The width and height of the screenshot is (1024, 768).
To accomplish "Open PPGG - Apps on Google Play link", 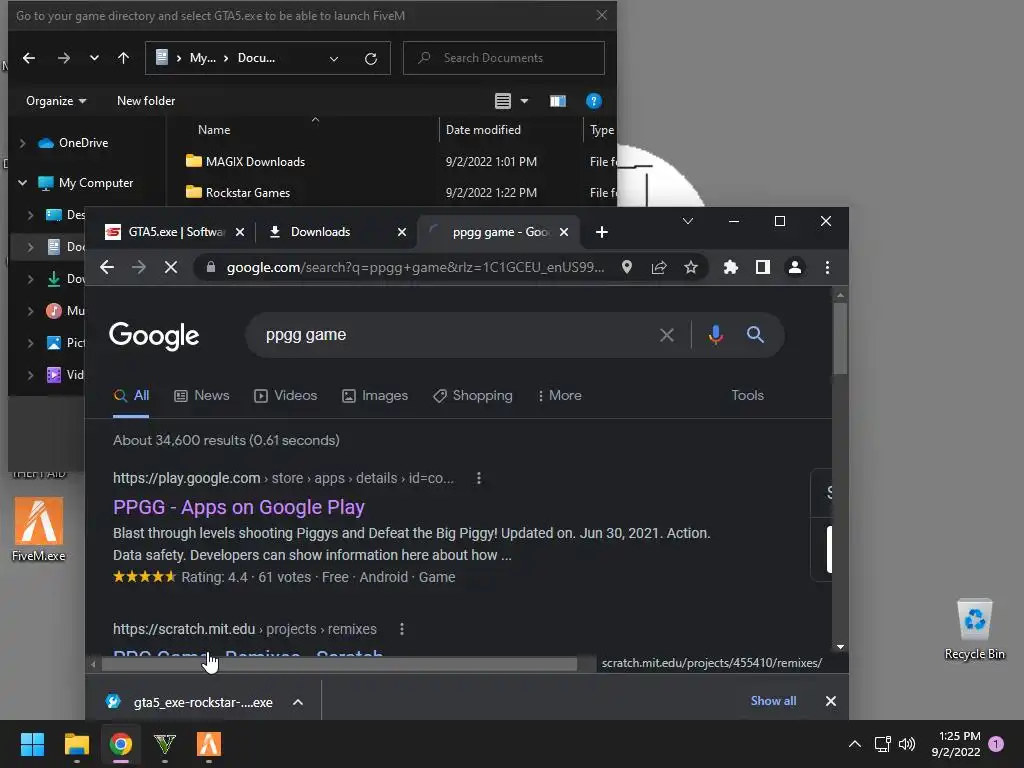I will pos(238,507).
